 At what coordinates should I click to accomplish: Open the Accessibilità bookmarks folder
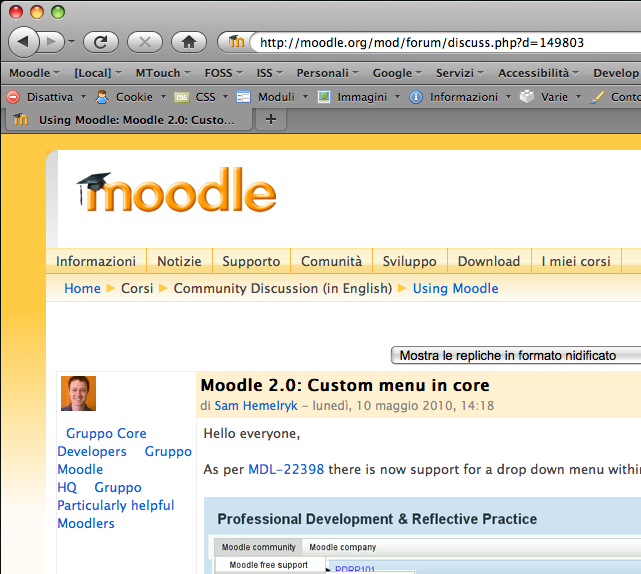tap(538, 73)
